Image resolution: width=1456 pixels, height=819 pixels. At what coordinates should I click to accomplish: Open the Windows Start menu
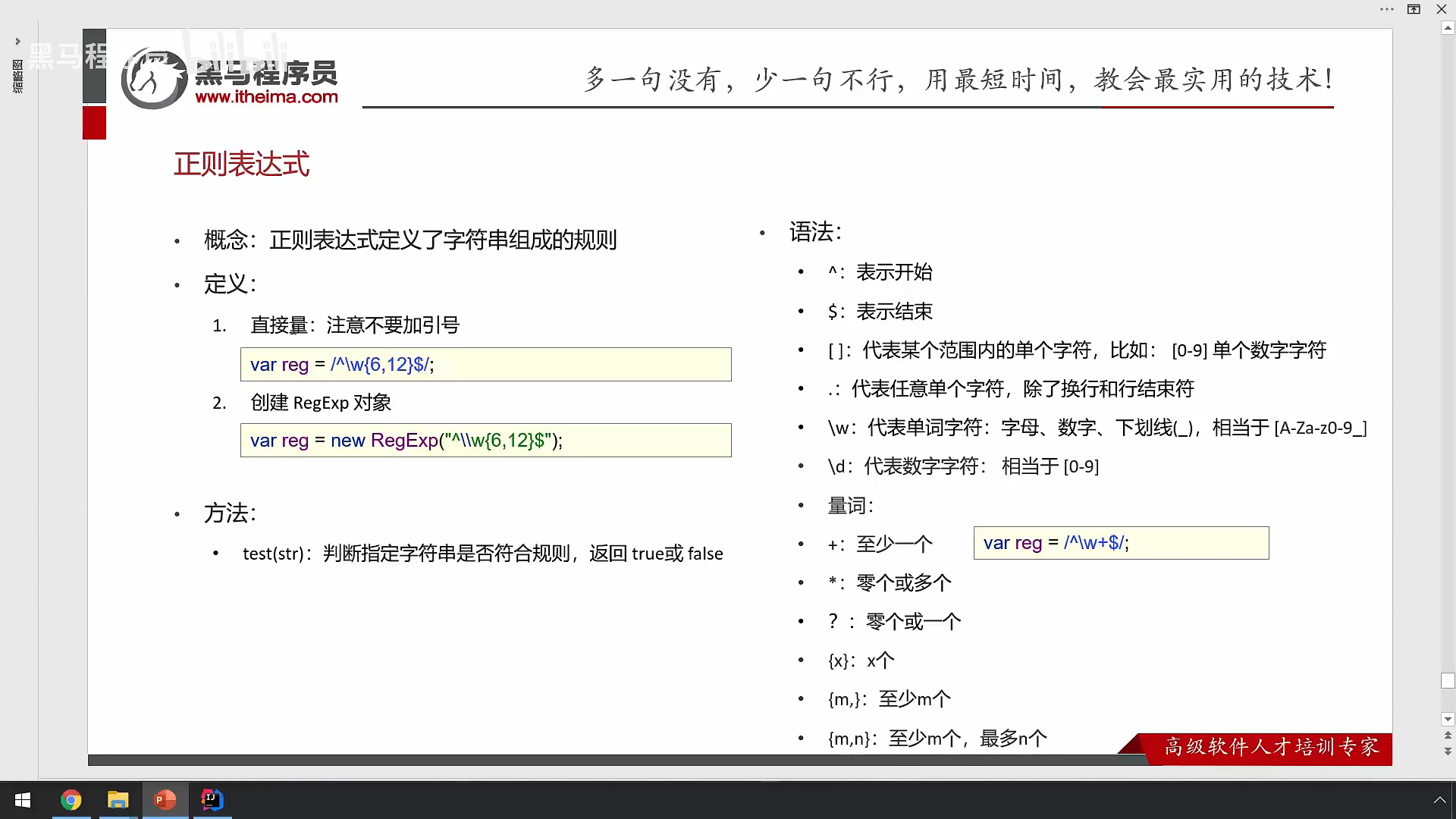point(23,800)
